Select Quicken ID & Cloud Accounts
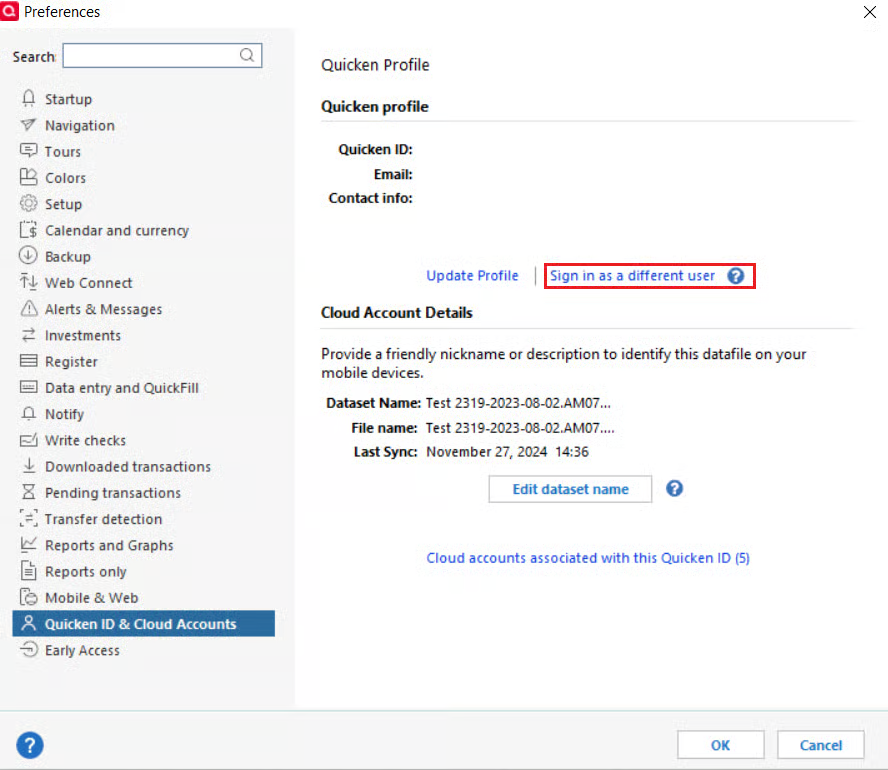Image resolution: width=888 pixels, height=770 pixels. 143,623
